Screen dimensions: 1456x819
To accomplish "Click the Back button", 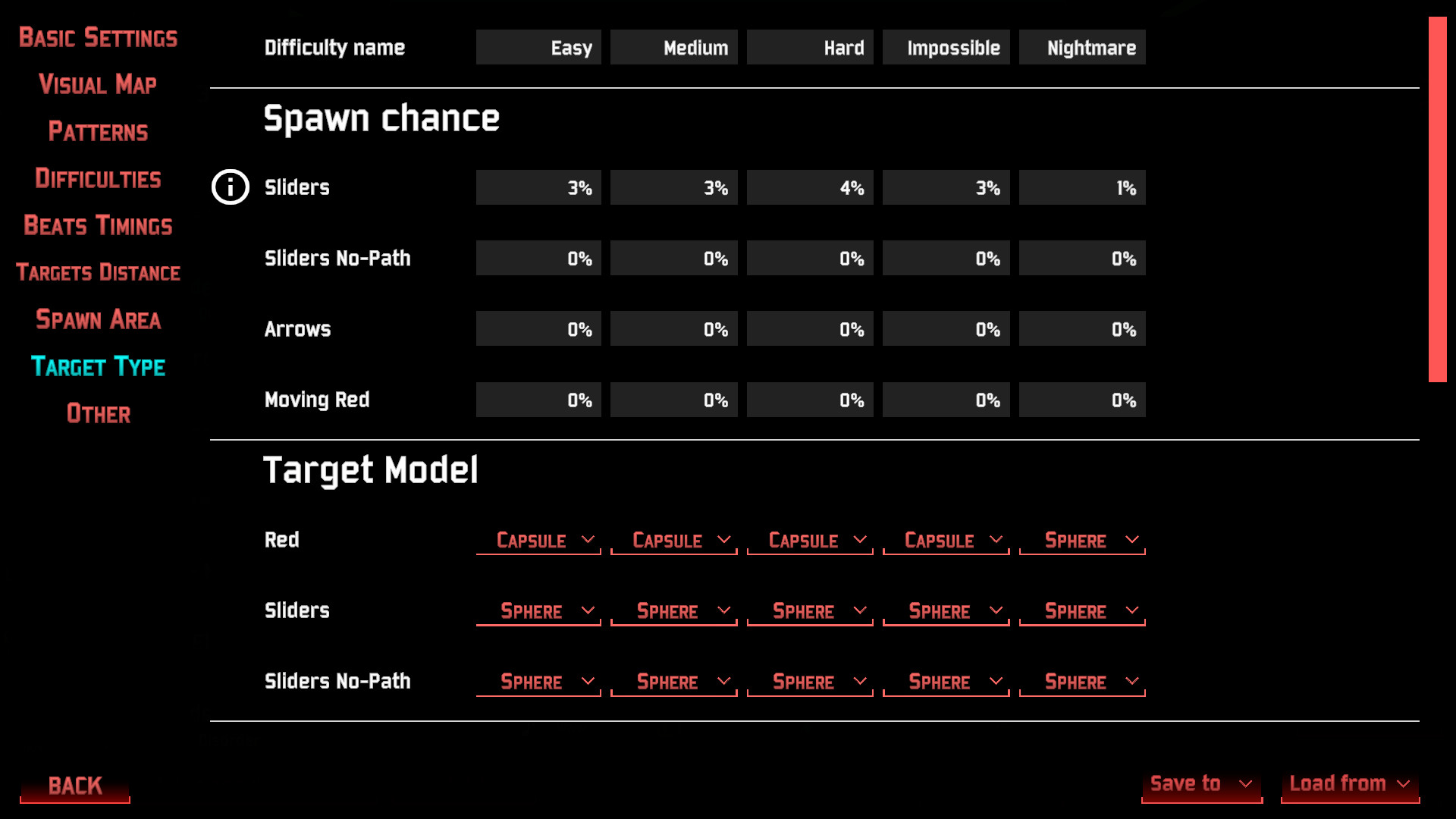I will 75,785.
